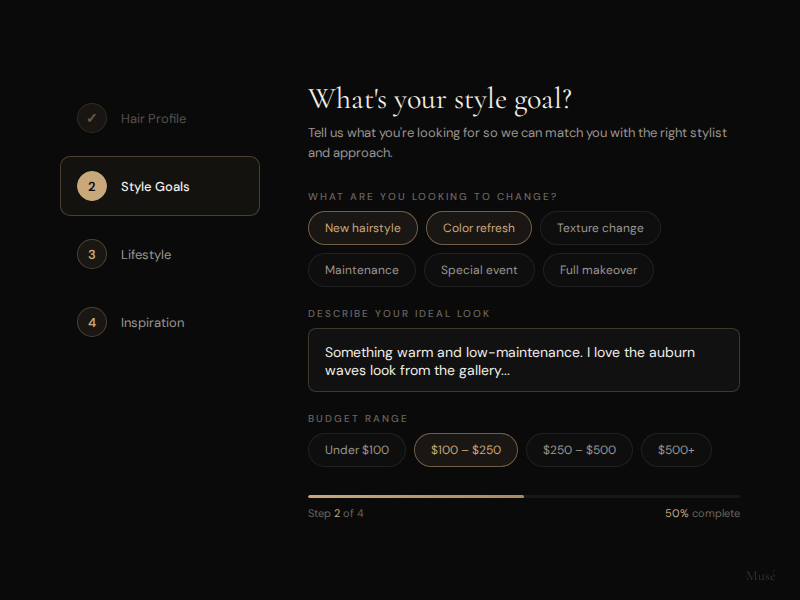
Task: Click the '50% complete' label
Action: click(x=702, y=513)
